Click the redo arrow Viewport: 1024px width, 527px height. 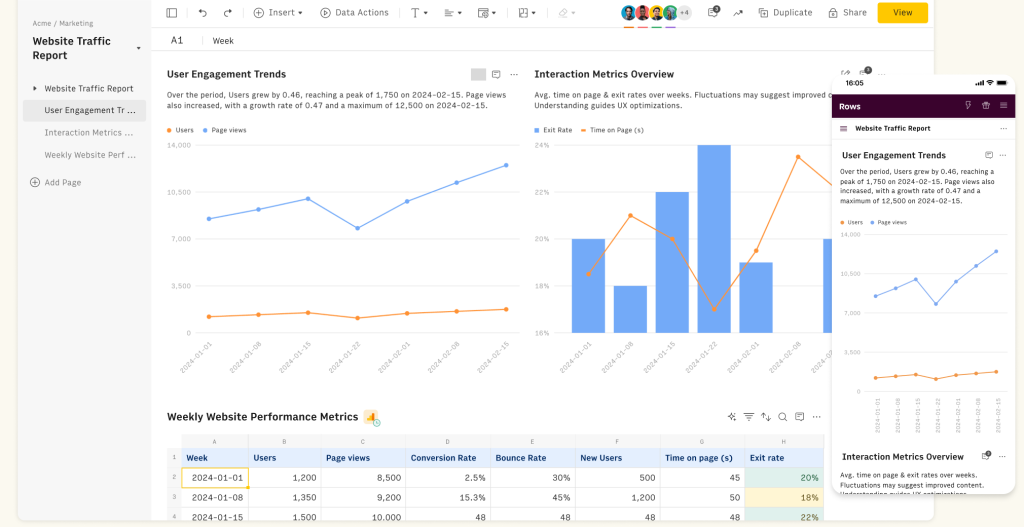[228, 13]
